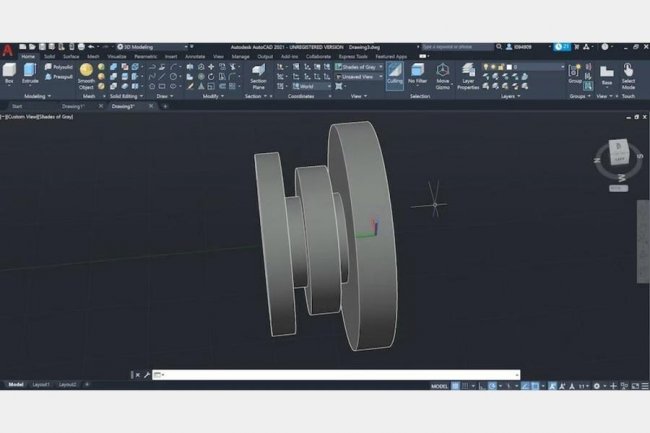Open Layer Properties manager

(x=468, y=76)
